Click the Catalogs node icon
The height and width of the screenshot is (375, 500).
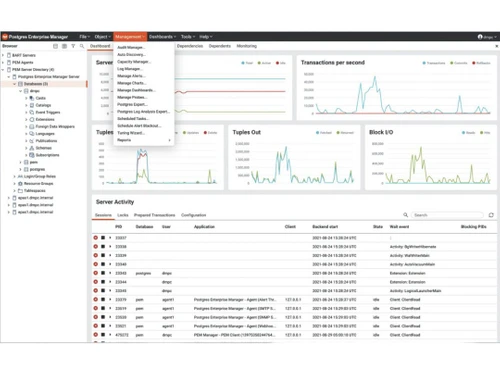pos(32,105)
